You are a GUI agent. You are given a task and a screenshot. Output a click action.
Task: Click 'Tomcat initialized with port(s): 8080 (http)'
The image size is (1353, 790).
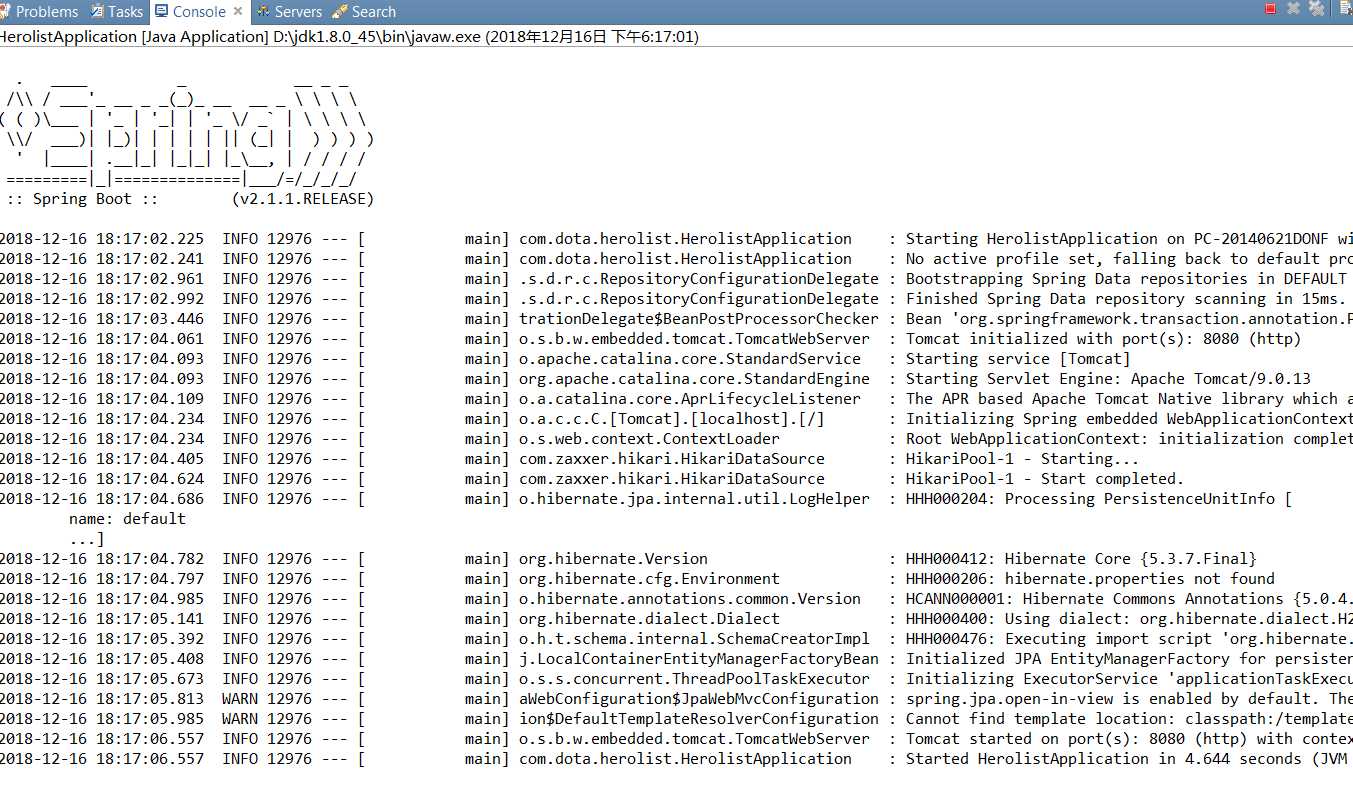[1104, 339]
